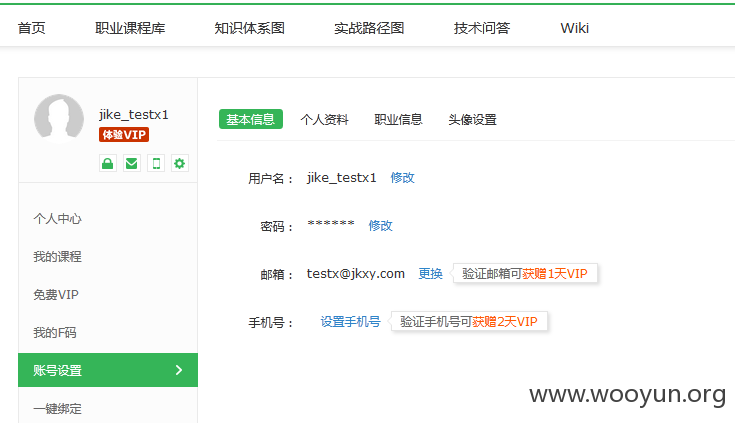735x423 pixels.
Task: Click the email text testx@jkxy.com
Action: tap(356, 273)
